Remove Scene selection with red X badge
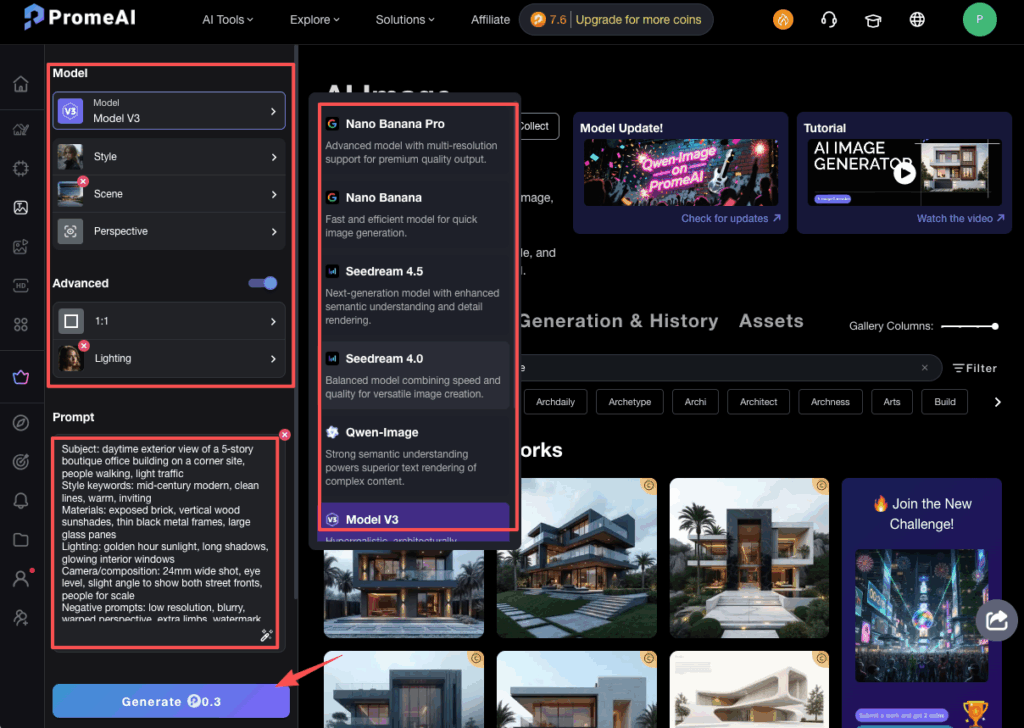The height and width of the screenshot is (728, 1024). click(x=83, y=182)
